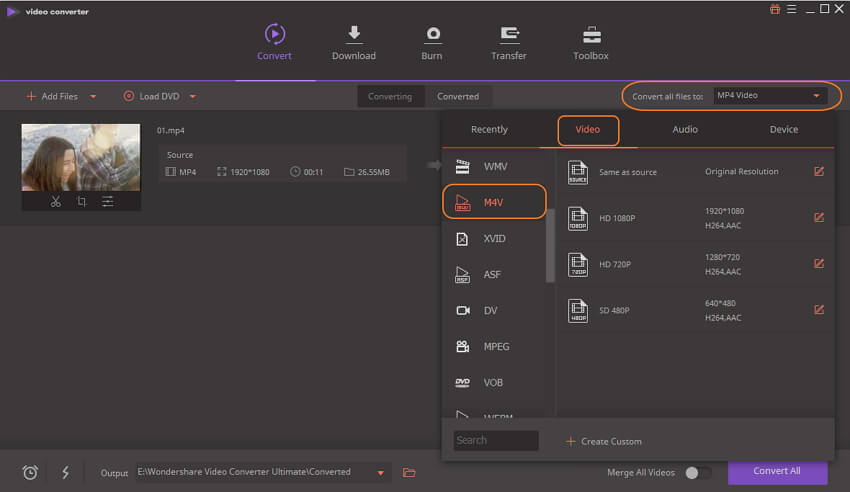850x492 pixels.
Task: Click the Load DVD button
Action: coord(151,96)
